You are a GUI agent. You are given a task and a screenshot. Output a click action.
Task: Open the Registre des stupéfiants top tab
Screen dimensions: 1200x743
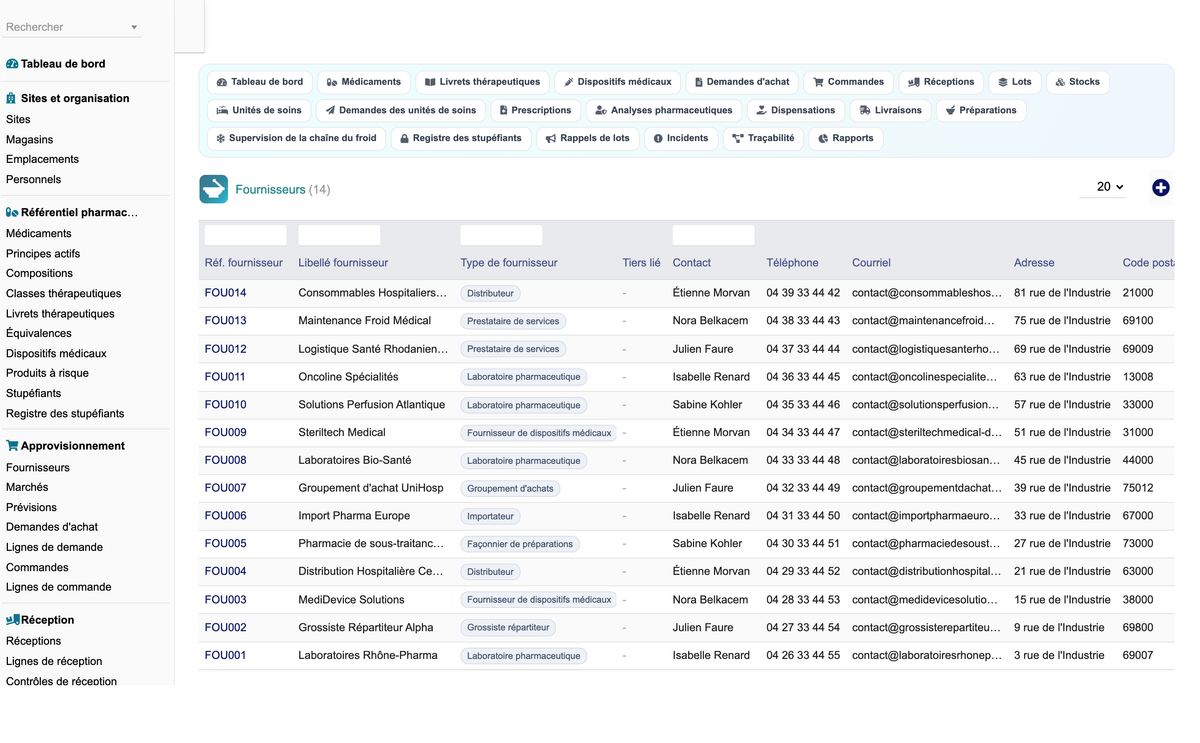pyautogui.click(x=460, y=138)
